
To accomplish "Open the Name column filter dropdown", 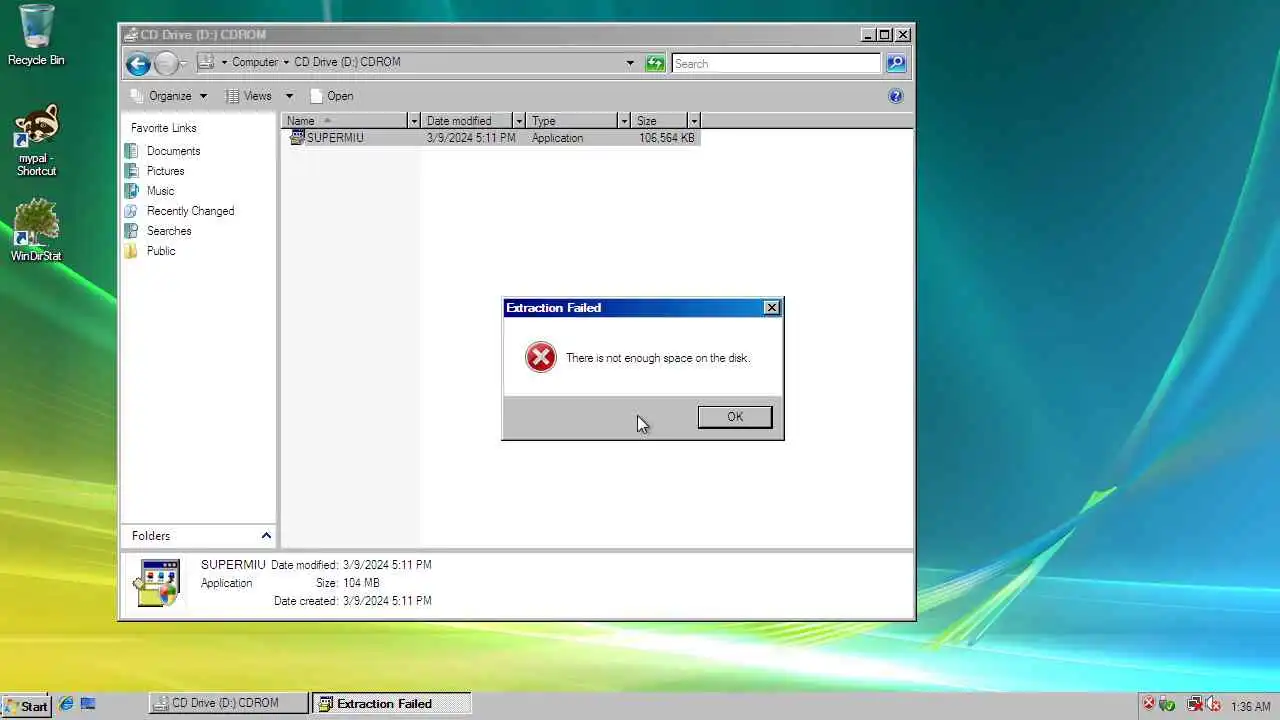I will (x=414, y=121).
